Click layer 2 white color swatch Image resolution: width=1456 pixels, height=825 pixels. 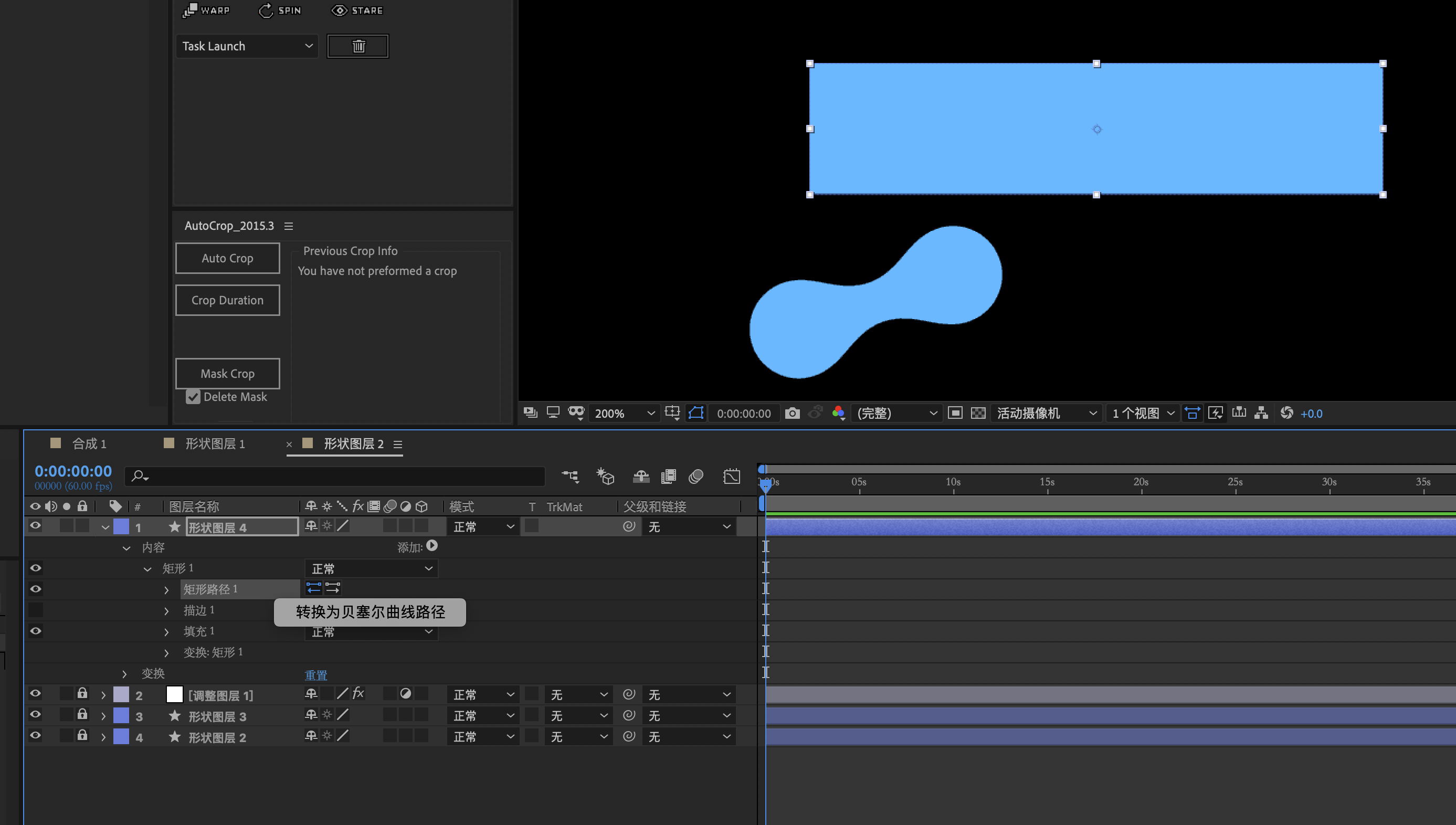pyautogui.click(x=174, y=694)
